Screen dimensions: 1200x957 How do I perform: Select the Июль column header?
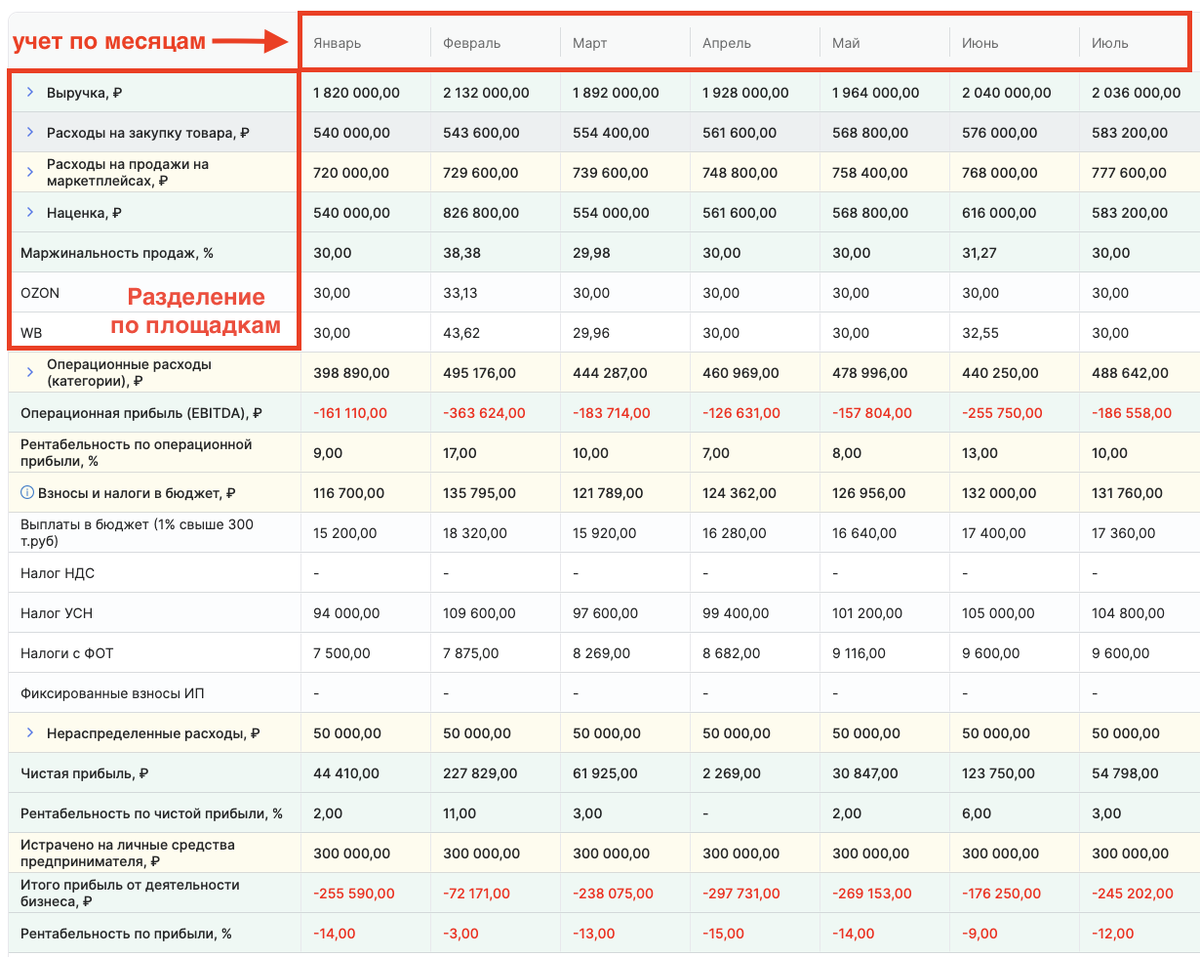coord(1110,43)
